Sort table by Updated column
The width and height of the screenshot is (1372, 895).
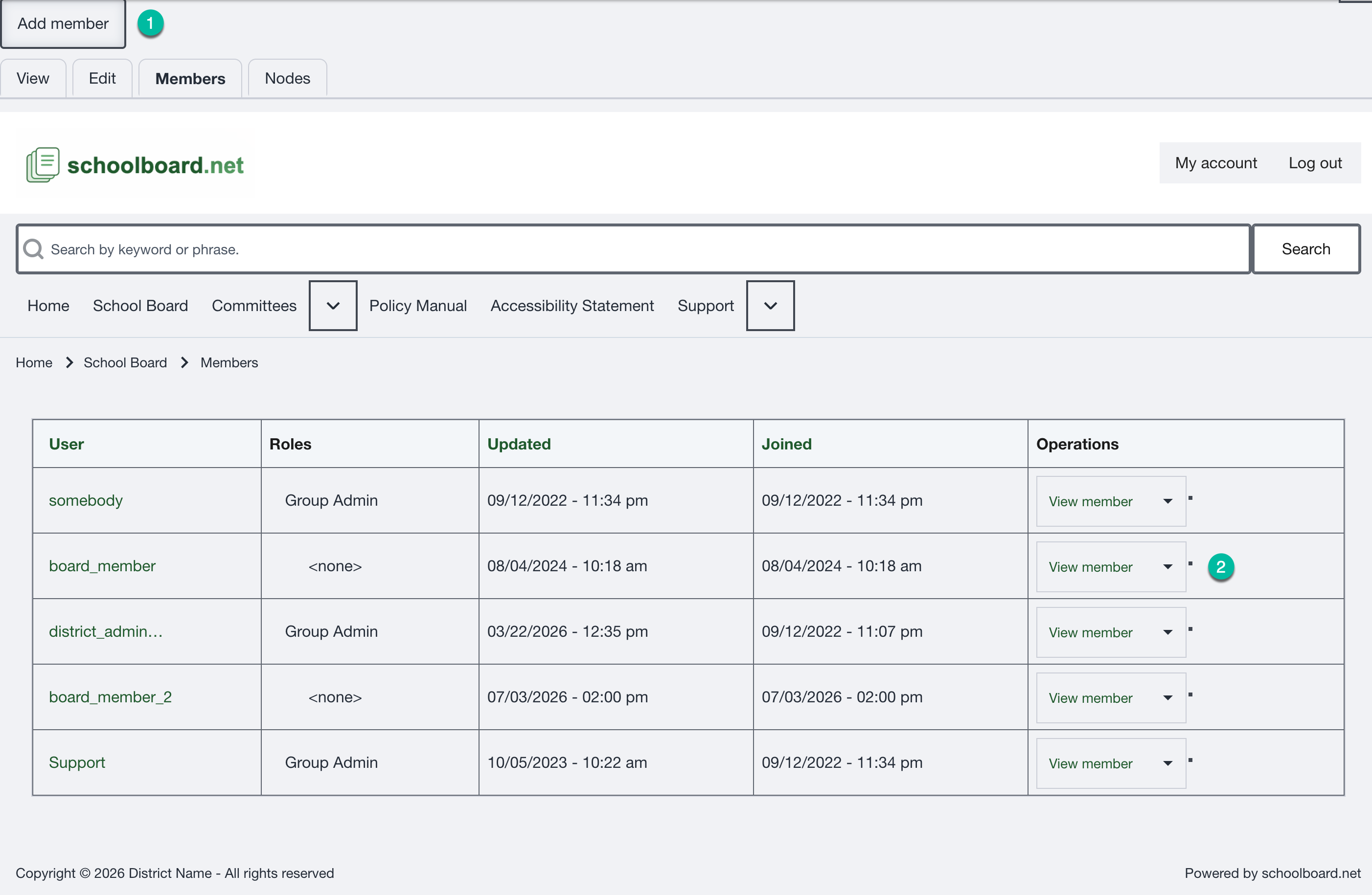click(x=519, y=444)
